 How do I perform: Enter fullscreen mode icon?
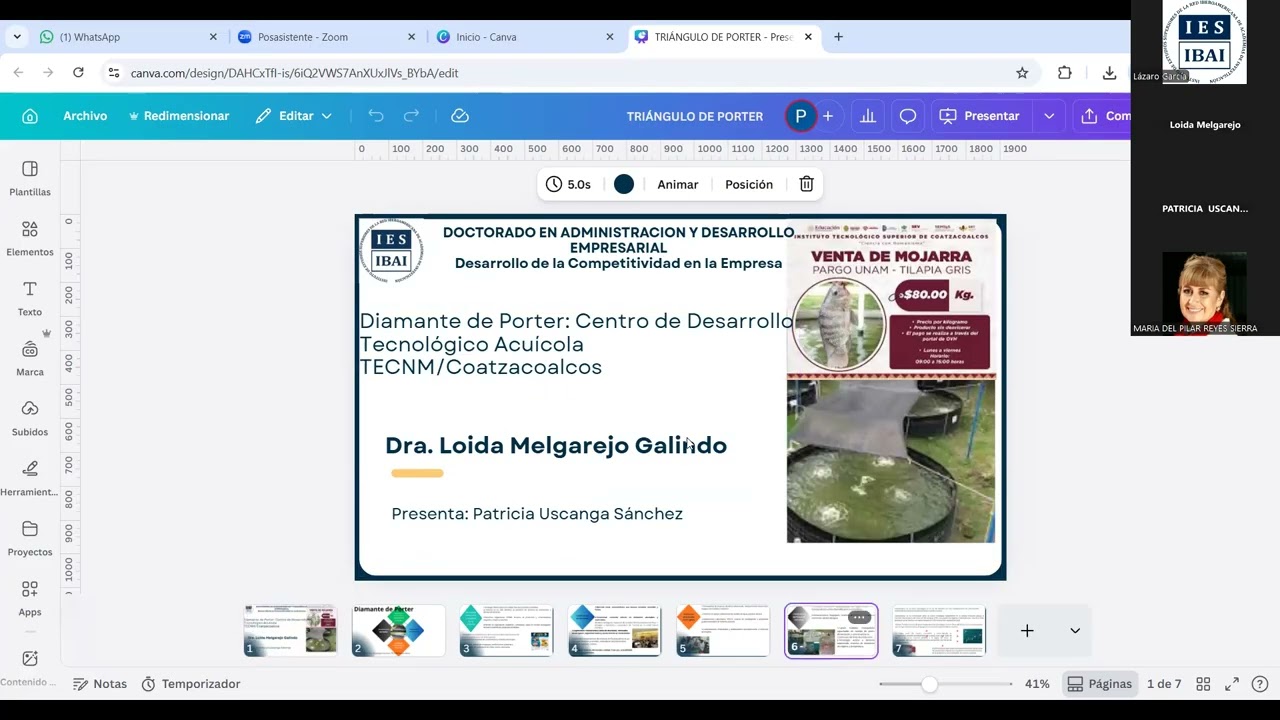tap(1232, 684)
